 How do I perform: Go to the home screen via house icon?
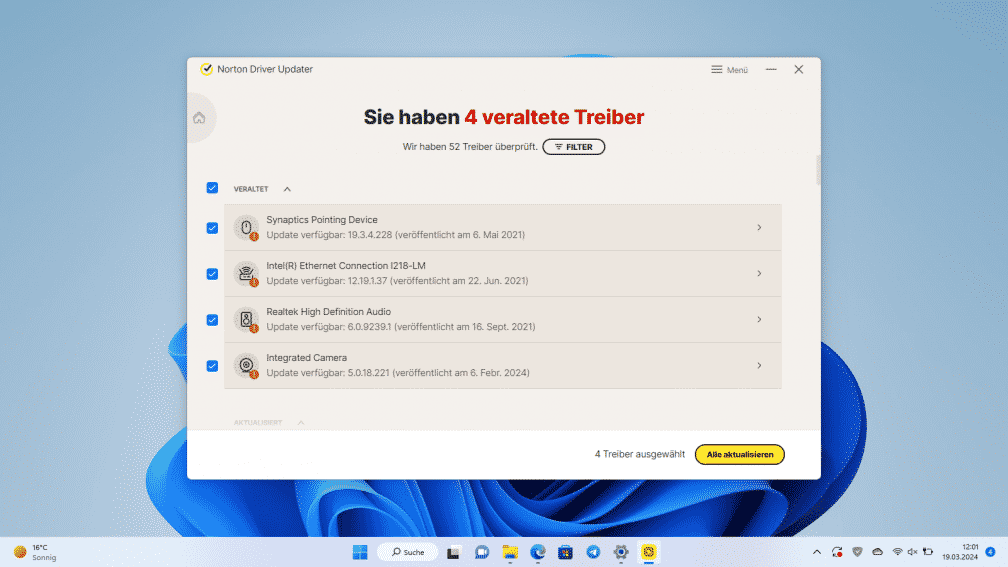point(199,118)
